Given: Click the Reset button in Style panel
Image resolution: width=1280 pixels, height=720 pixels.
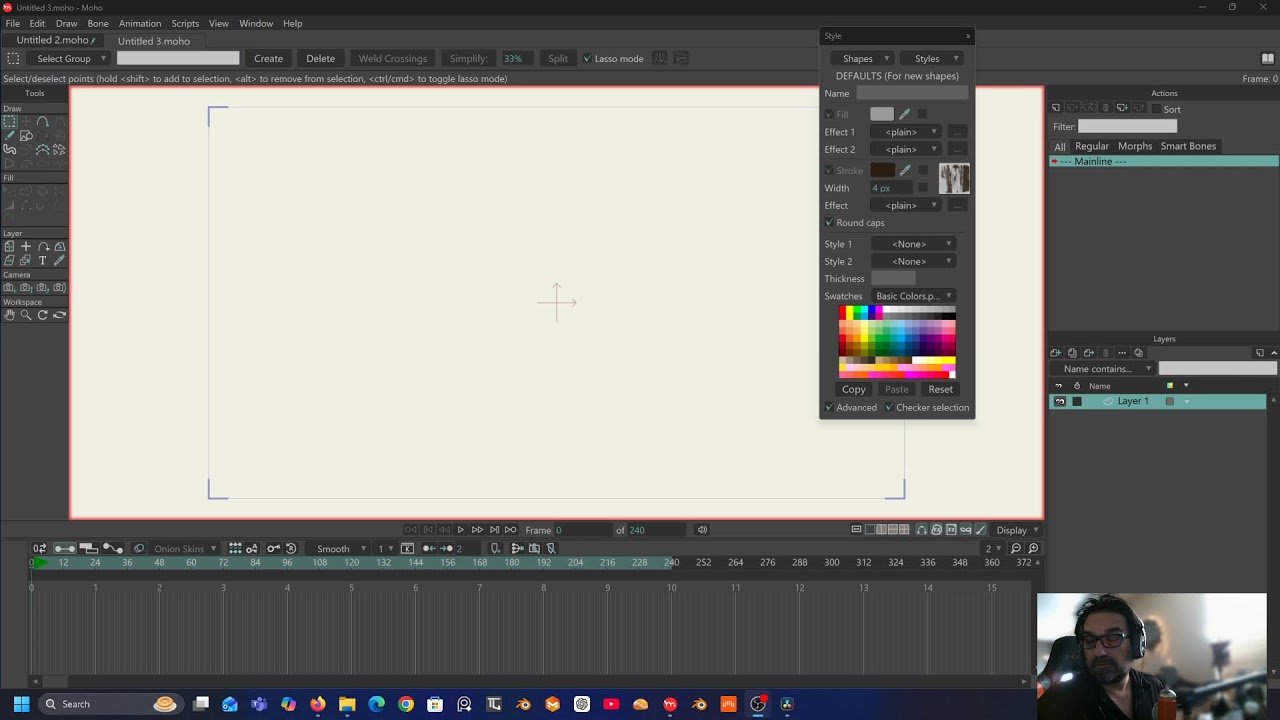Looking at the screenshot, I should (x=940, y=389).
